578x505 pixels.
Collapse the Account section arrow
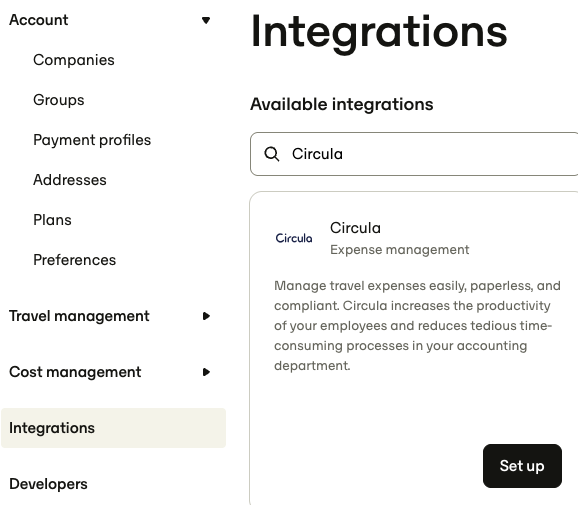tap(206, 20)
